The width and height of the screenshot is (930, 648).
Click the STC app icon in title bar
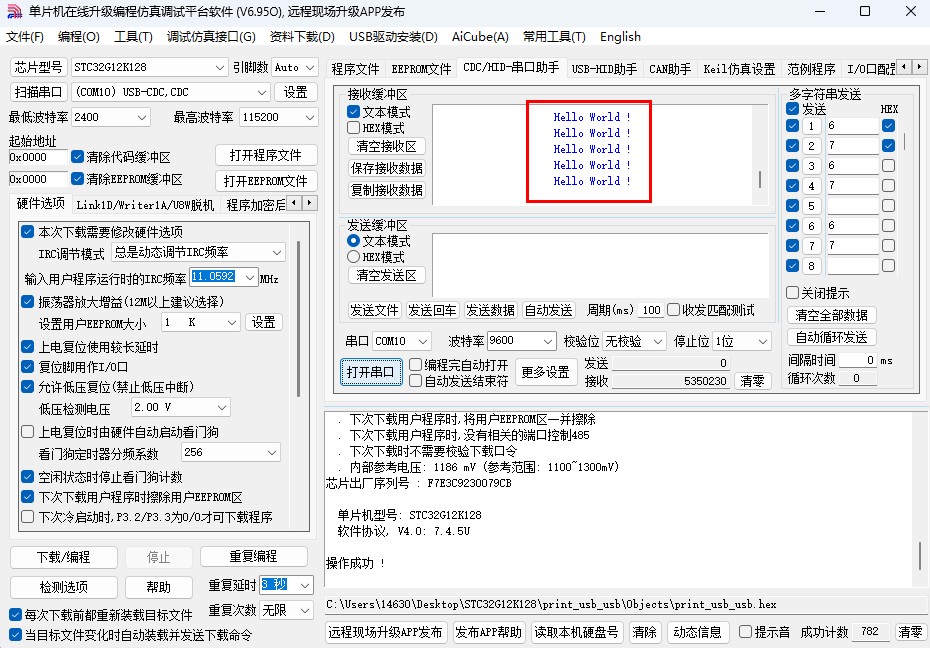pos(14,11)
